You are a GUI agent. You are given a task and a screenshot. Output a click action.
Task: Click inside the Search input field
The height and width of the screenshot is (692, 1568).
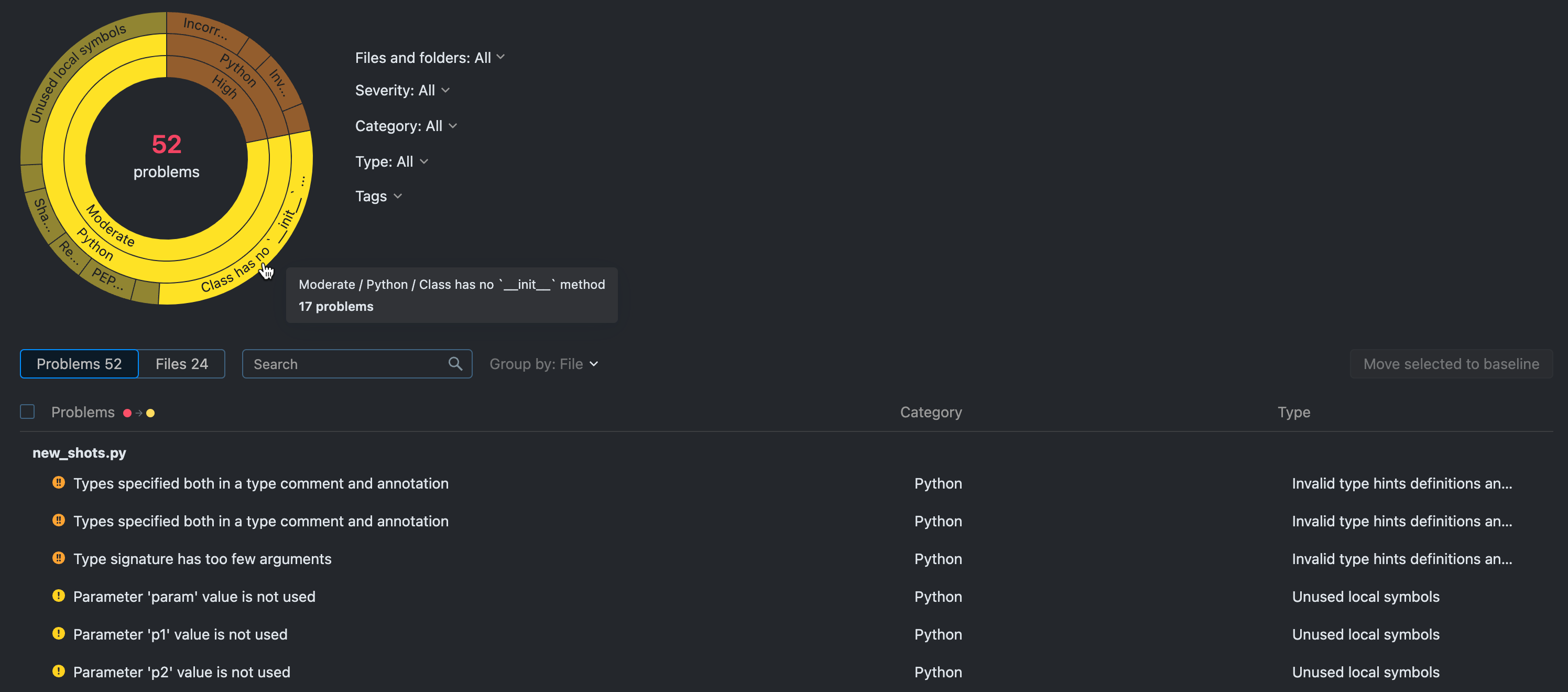point(341,363)
